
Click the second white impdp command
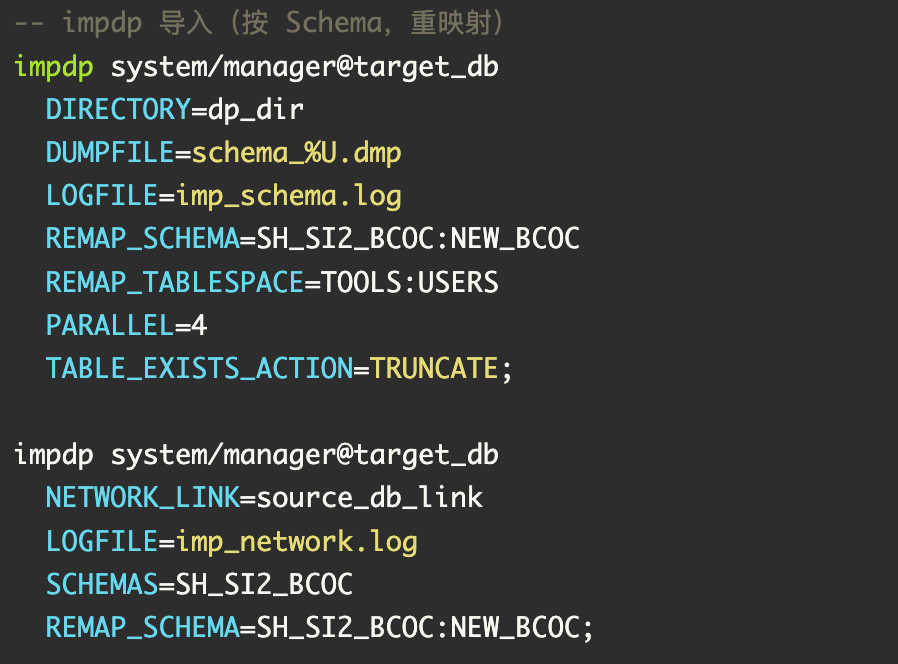[53, 455]
